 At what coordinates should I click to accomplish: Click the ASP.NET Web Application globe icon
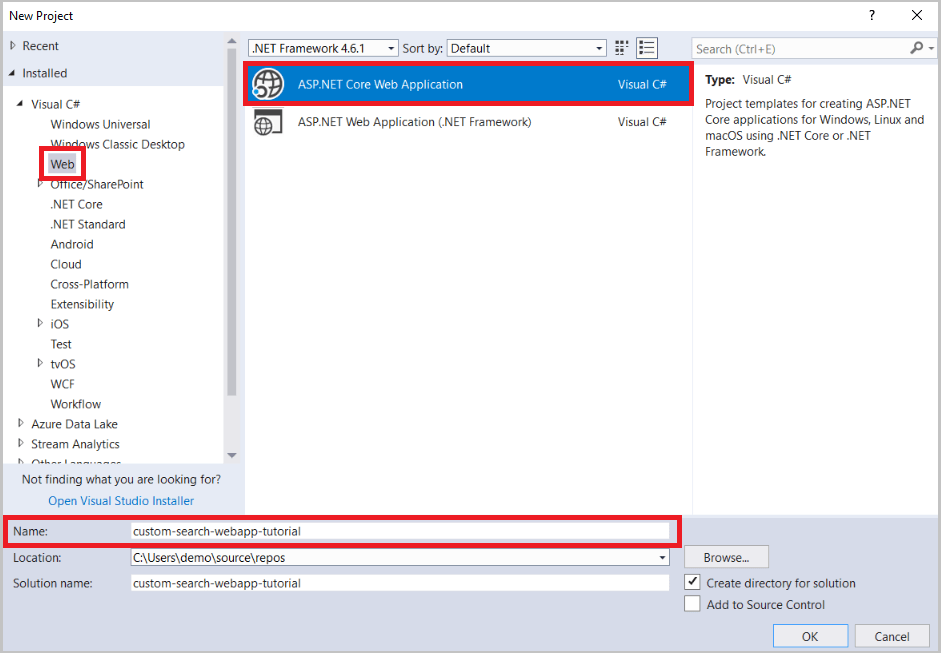267,121
